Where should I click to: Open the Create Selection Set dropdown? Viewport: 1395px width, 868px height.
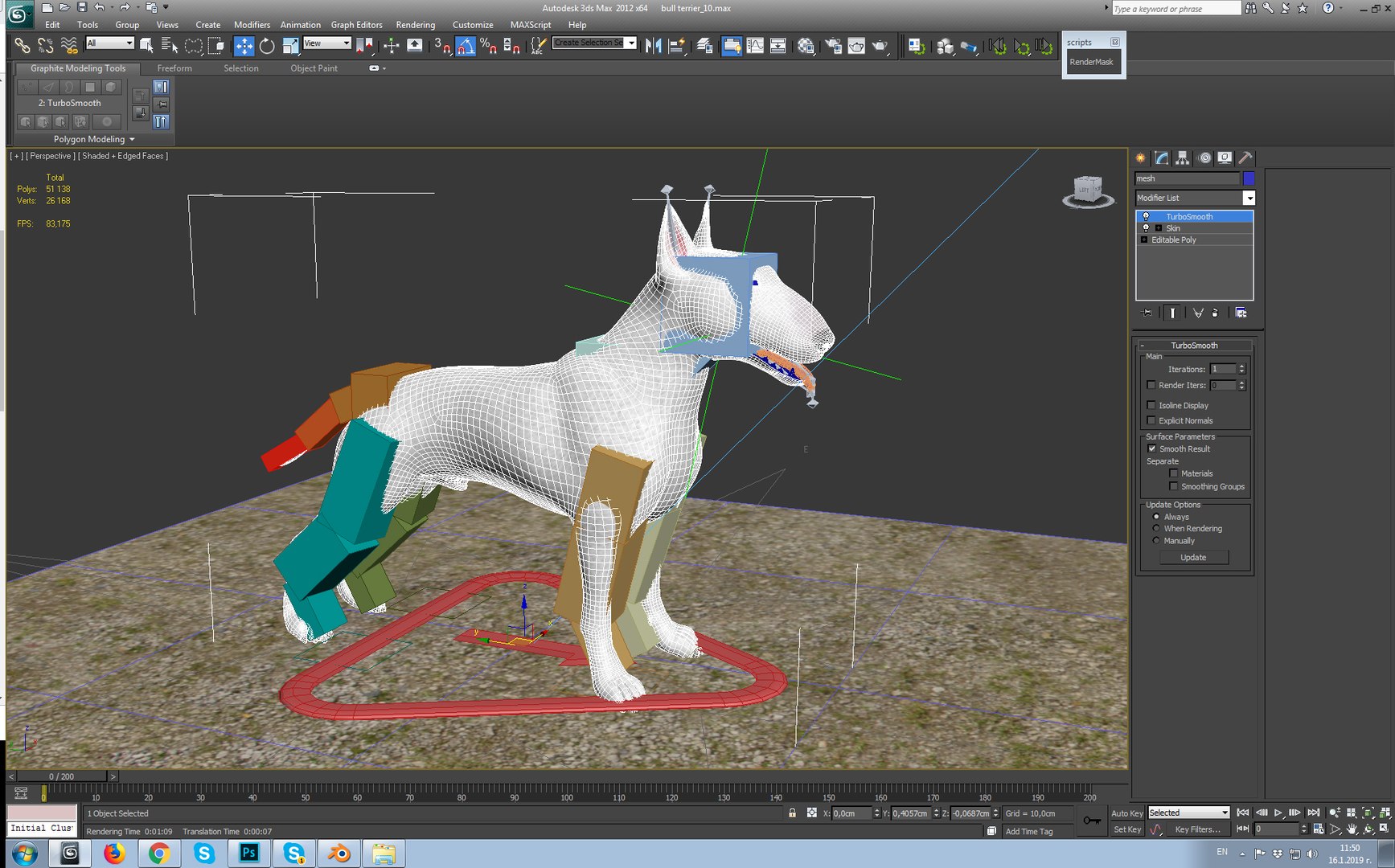(x=595, y=43)
